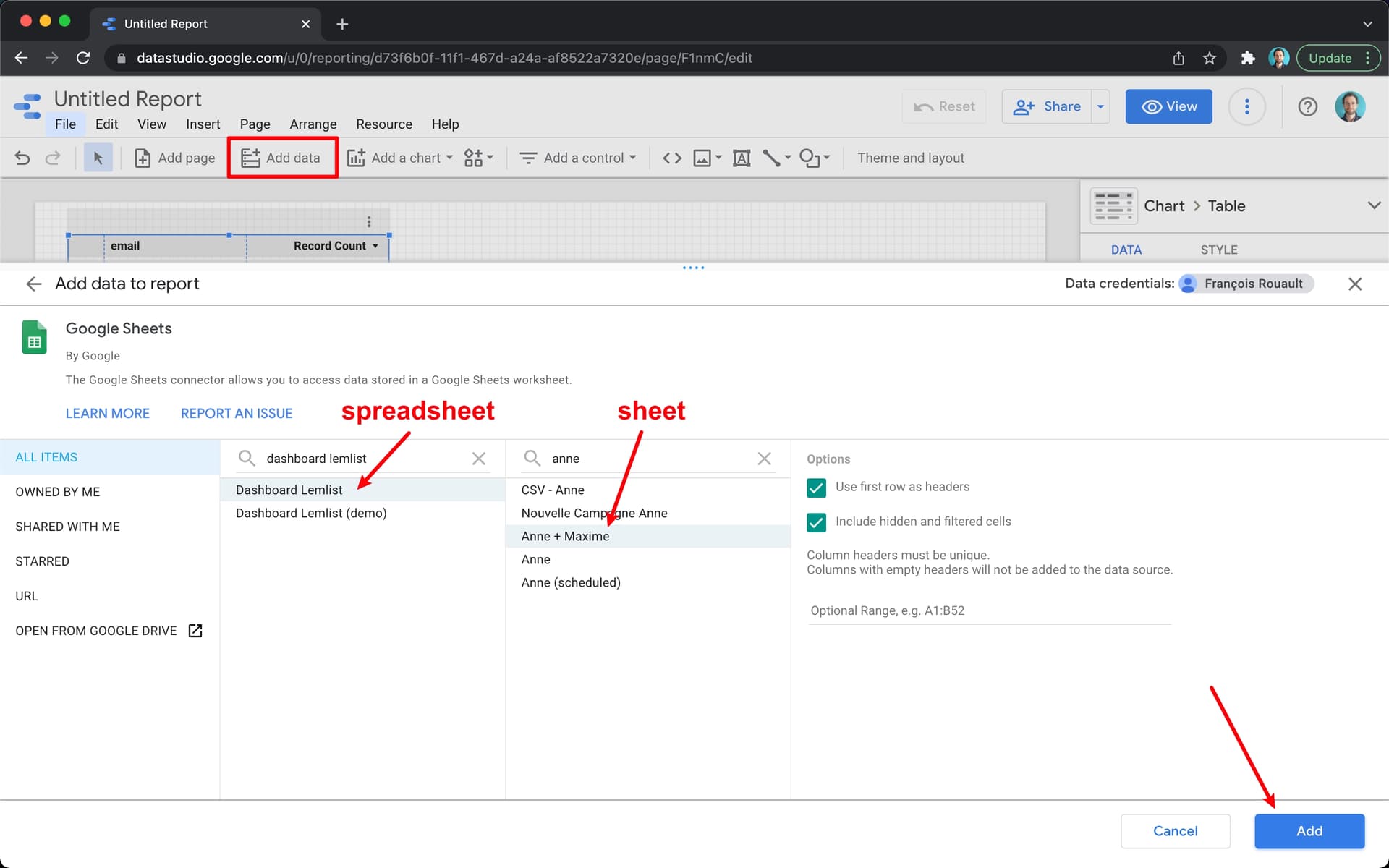The image size is (1389, 868).
Task: Select the text box tool
Action: point(742,158)
